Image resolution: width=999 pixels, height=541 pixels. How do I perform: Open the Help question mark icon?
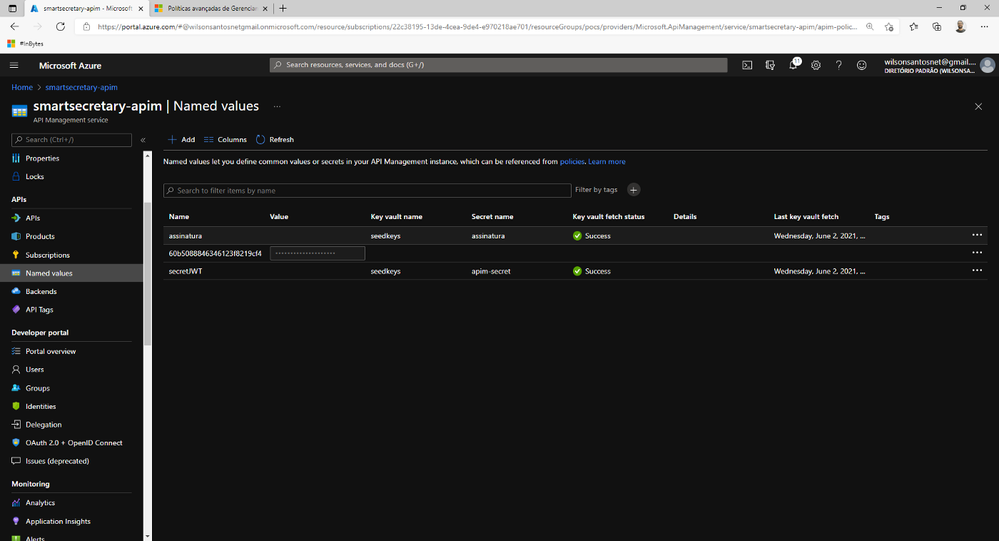click(x=838, y=65)
